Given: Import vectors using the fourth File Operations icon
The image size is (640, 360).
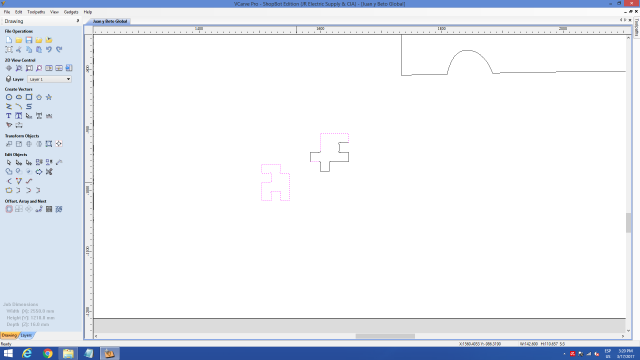Looking at the screenshot, I should (39, 40).
